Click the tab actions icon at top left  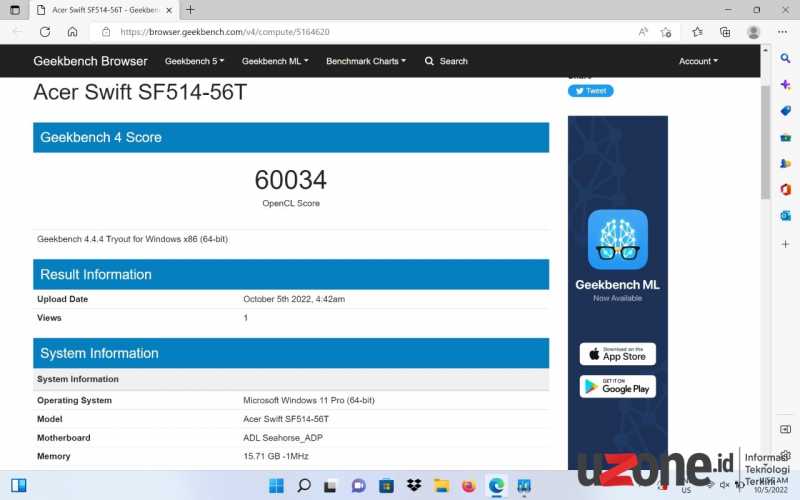point(15,10)
